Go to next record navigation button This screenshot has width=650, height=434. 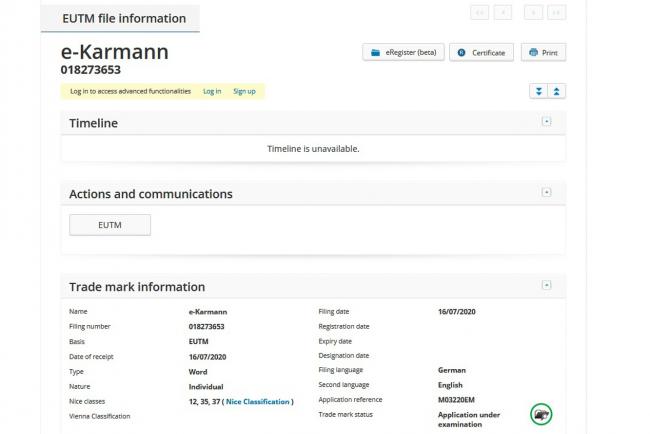[534, 12]
